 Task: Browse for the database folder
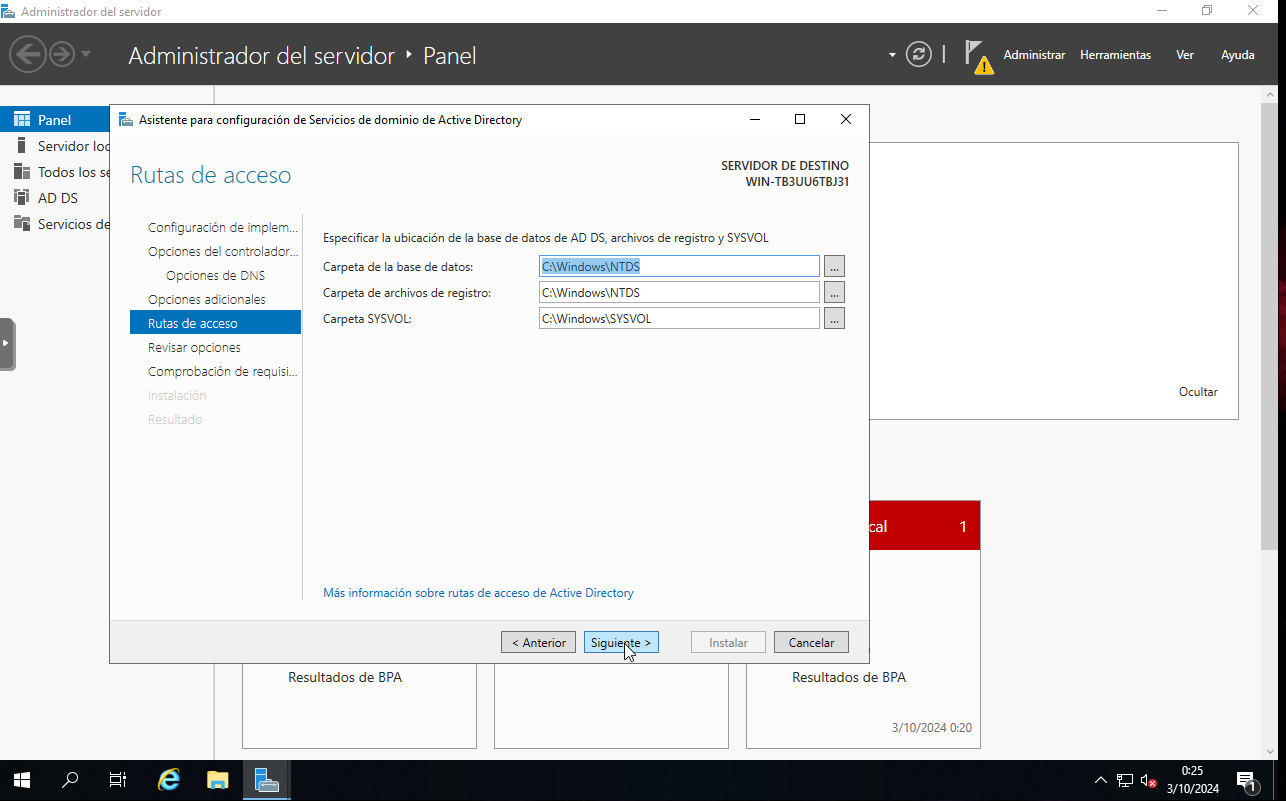pyautogui.click(x=834, y=267)
